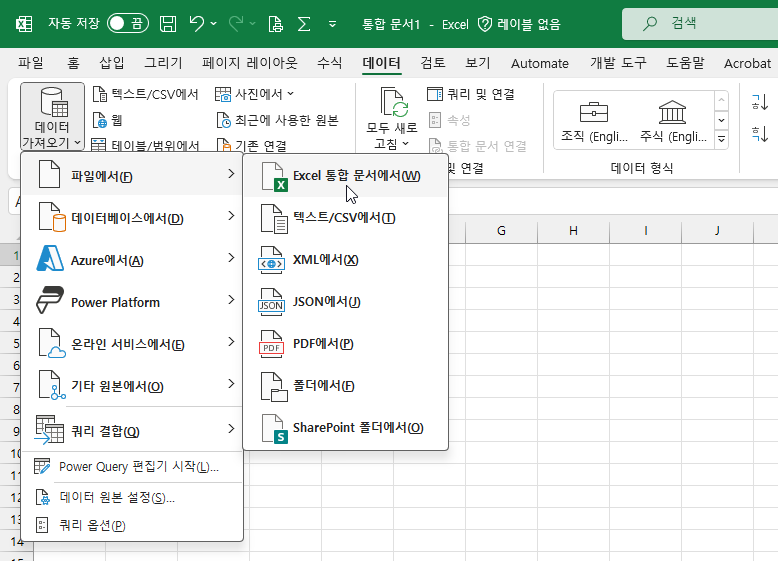Choose PDF에서 import option

tap(345, 344)
